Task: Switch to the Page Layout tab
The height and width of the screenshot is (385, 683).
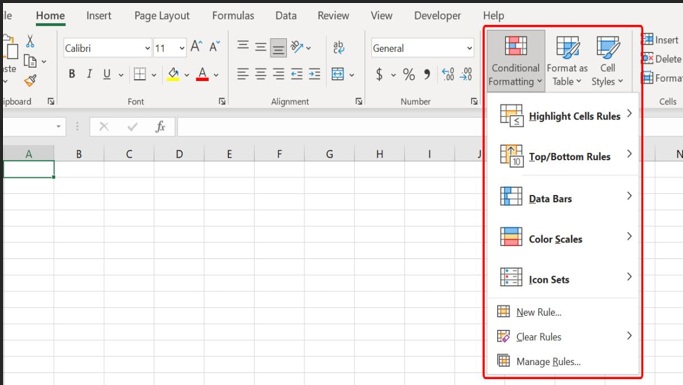Action: [162, 16]
